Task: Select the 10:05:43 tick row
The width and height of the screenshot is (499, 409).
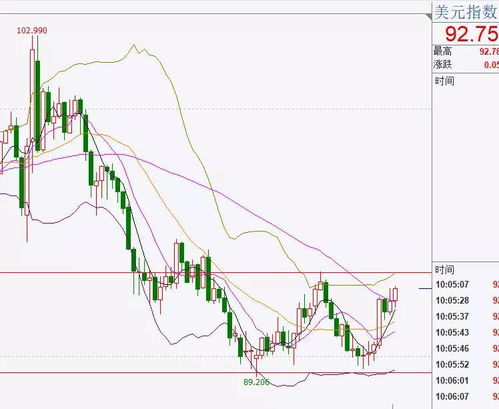Action: point(466,332)
